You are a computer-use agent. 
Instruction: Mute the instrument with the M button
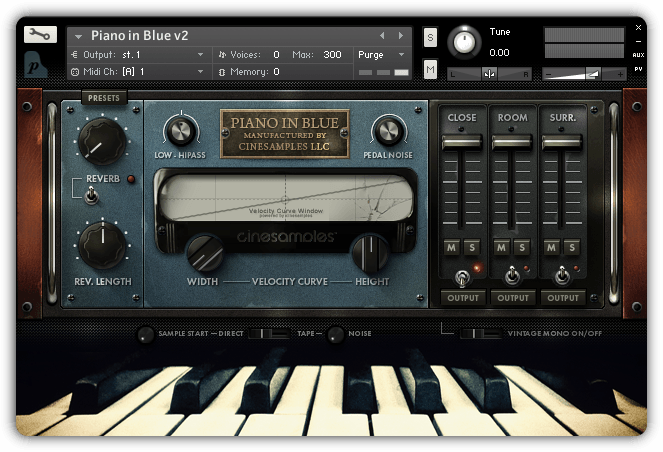pyautogui.click(x=430, y=69)
